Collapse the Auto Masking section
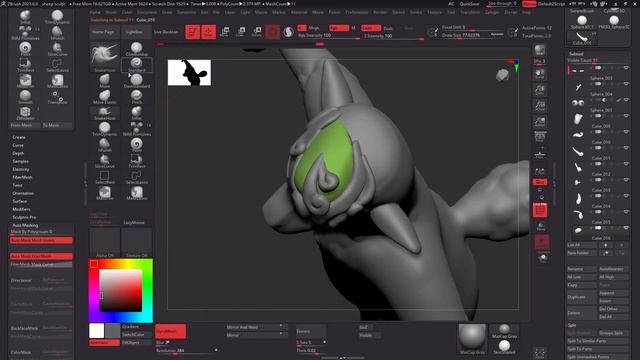 coord(25,225)
